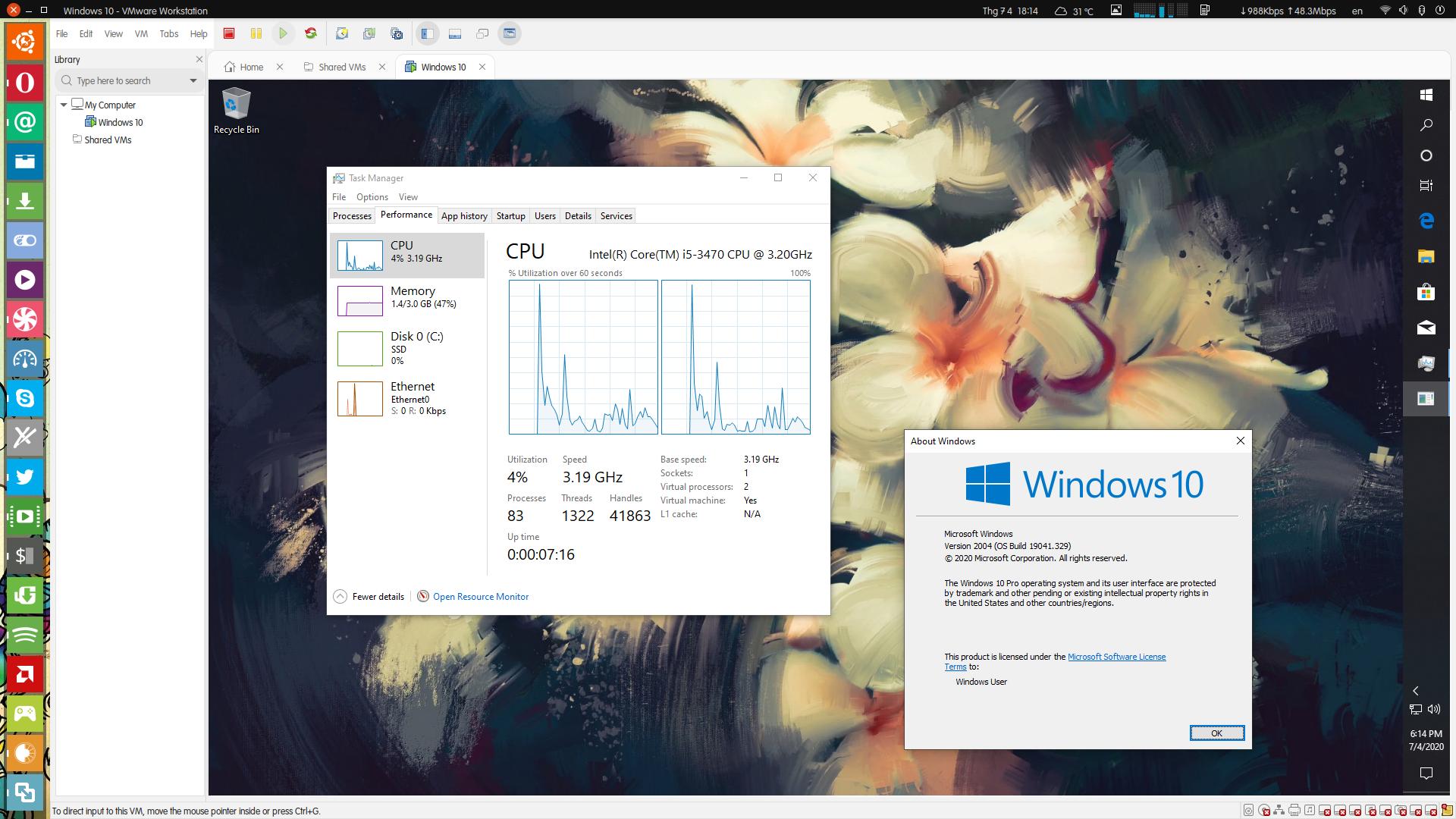Click the Windows taskbar search icon
This screenshot has width=1456, height=819.
click(1426, 125)
